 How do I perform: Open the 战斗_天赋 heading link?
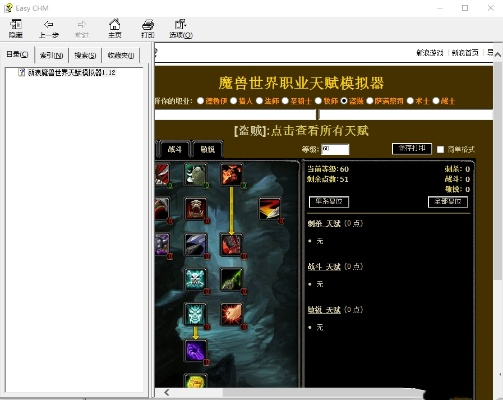click(x=324, y=267)
